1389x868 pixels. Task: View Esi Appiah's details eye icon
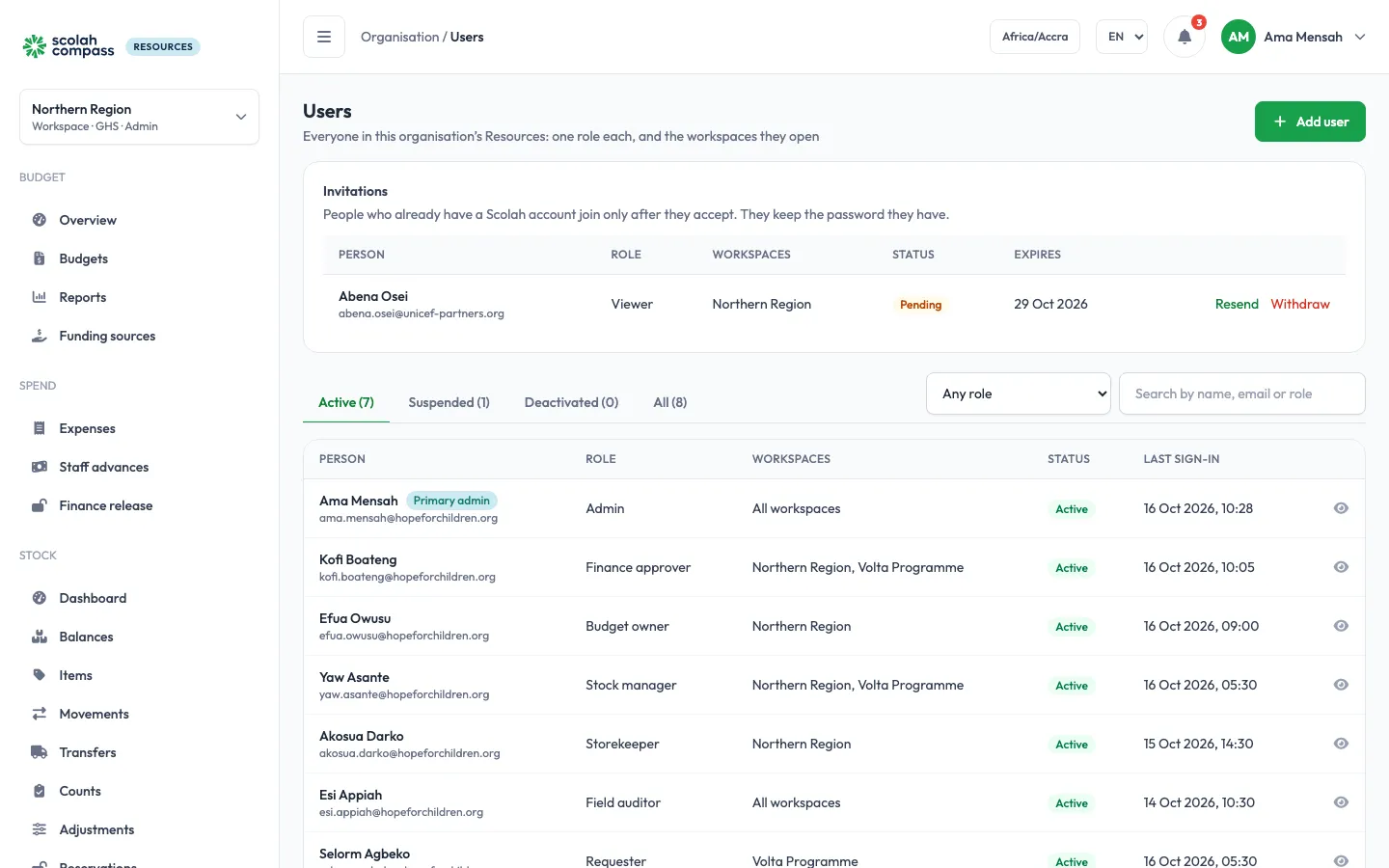point(1341,802)
